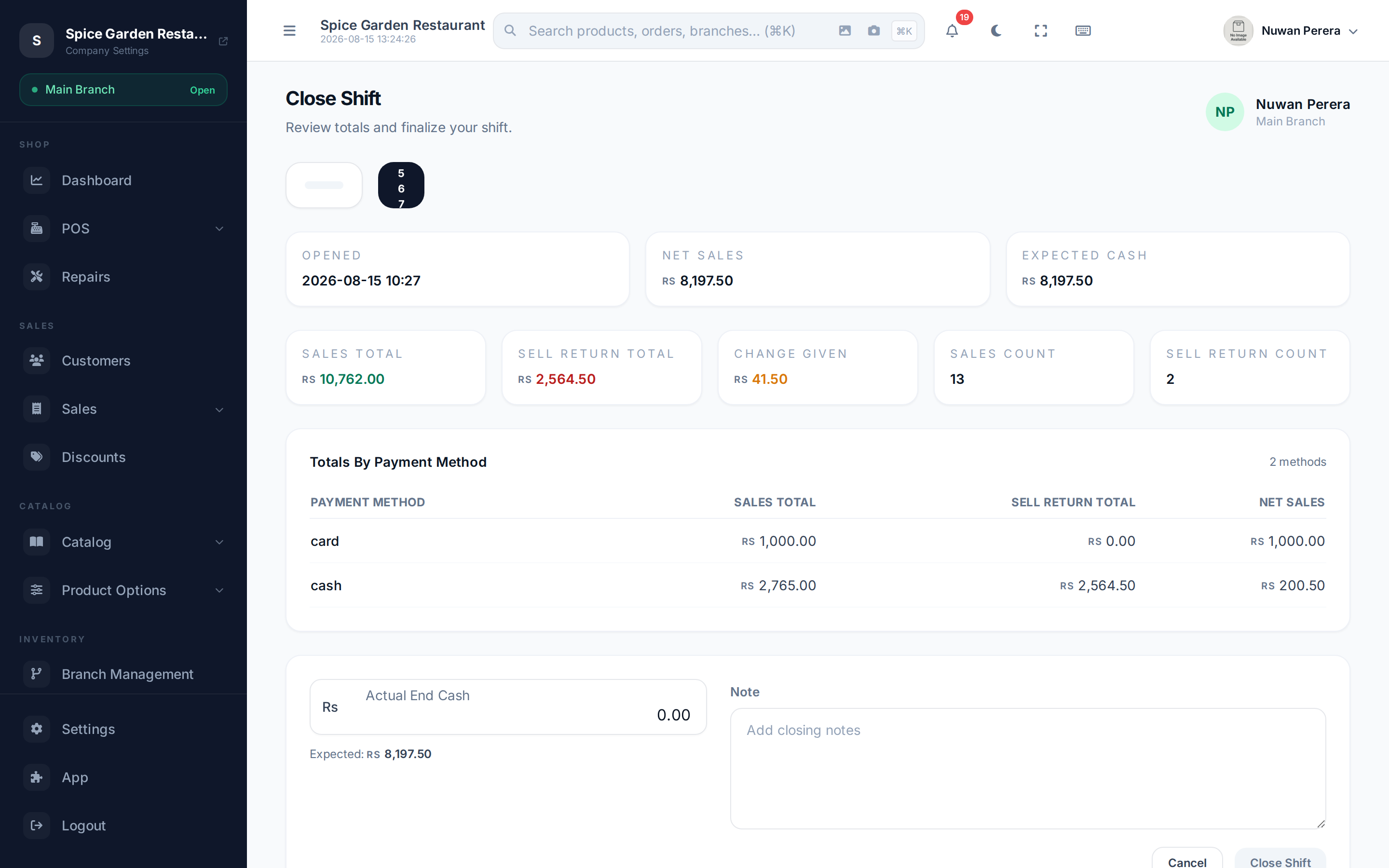Open the Discounts menu item
The image size is (1389, 868).
tap(123, 457)
